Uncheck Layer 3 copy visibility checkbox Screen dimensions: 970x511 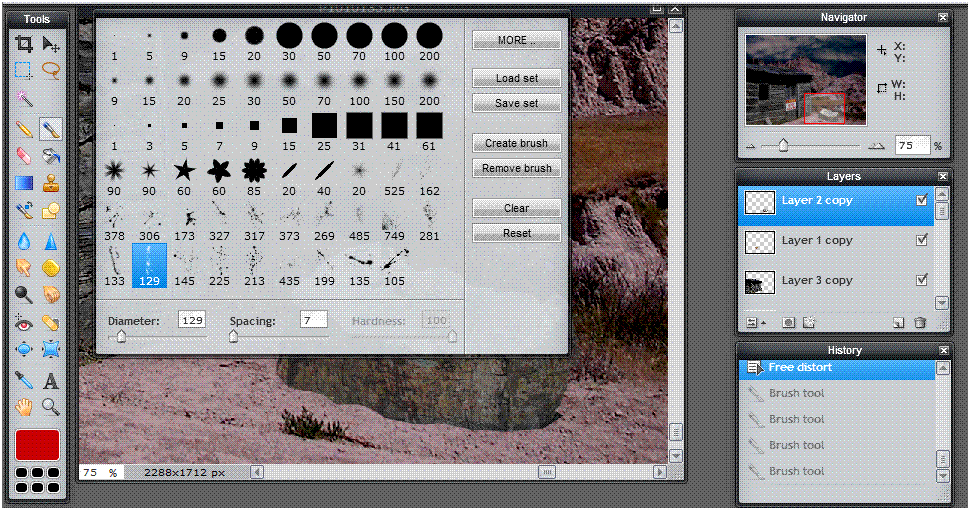point(922,280)
